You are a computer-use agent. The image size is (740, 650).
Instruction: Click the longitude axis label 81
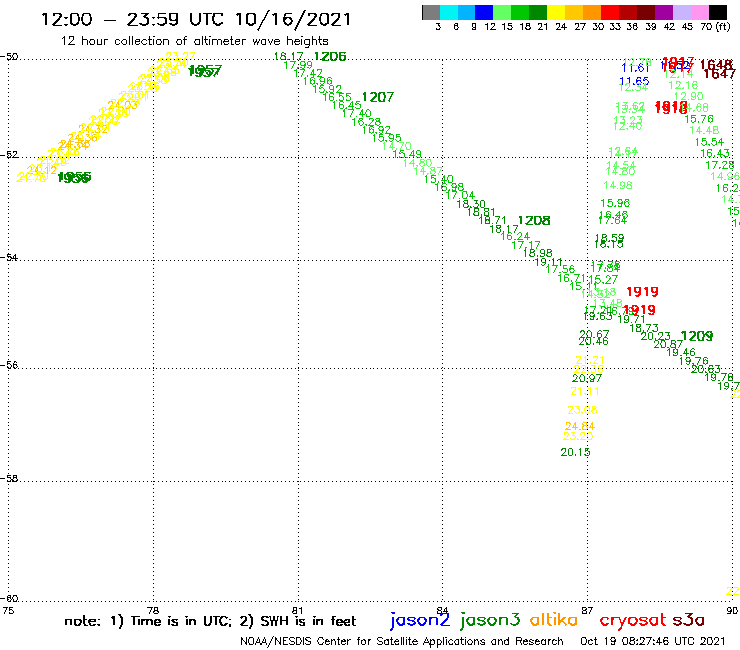point(297,610)
